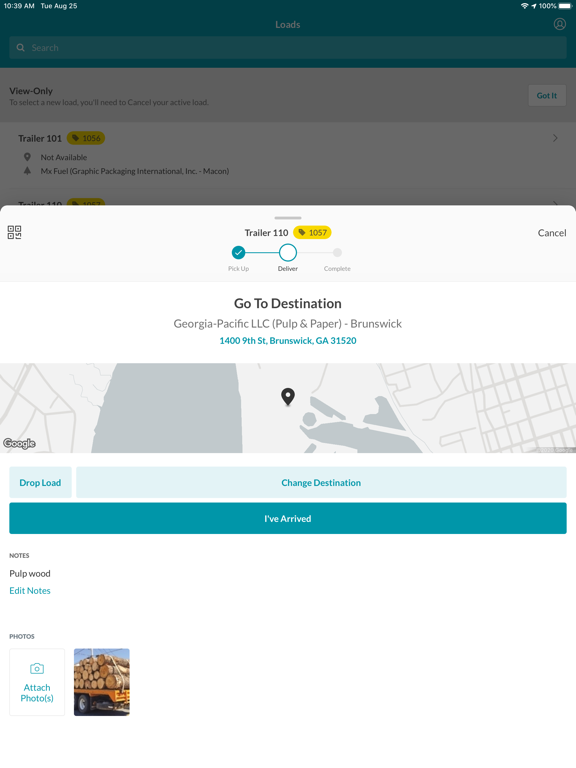The height and width of the screenshot is (768, 576).
Task: Dismiss the notice with Got It
Action: click(547, 96)
